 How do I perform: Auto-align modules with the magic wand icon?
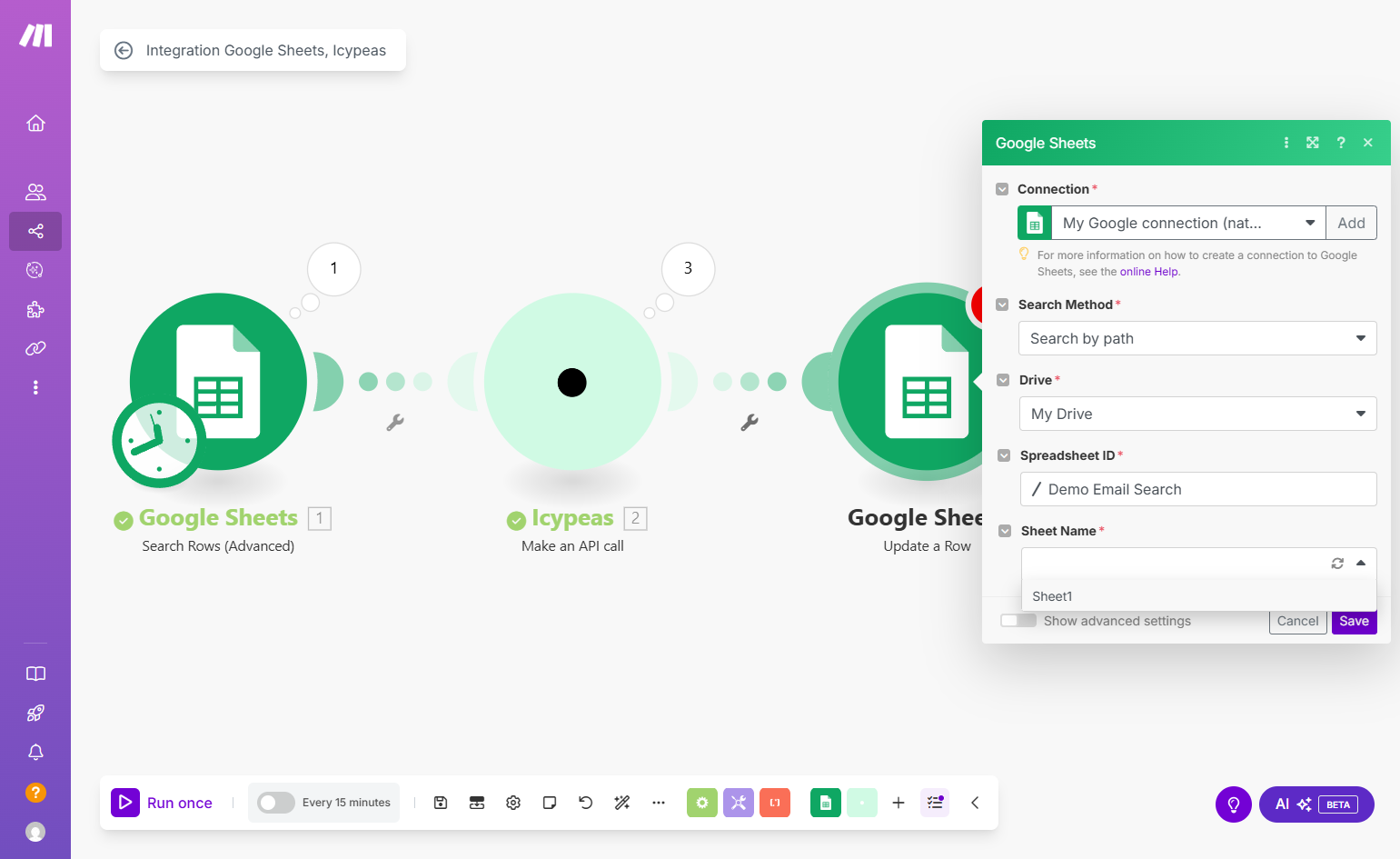[x=622, y=803]
